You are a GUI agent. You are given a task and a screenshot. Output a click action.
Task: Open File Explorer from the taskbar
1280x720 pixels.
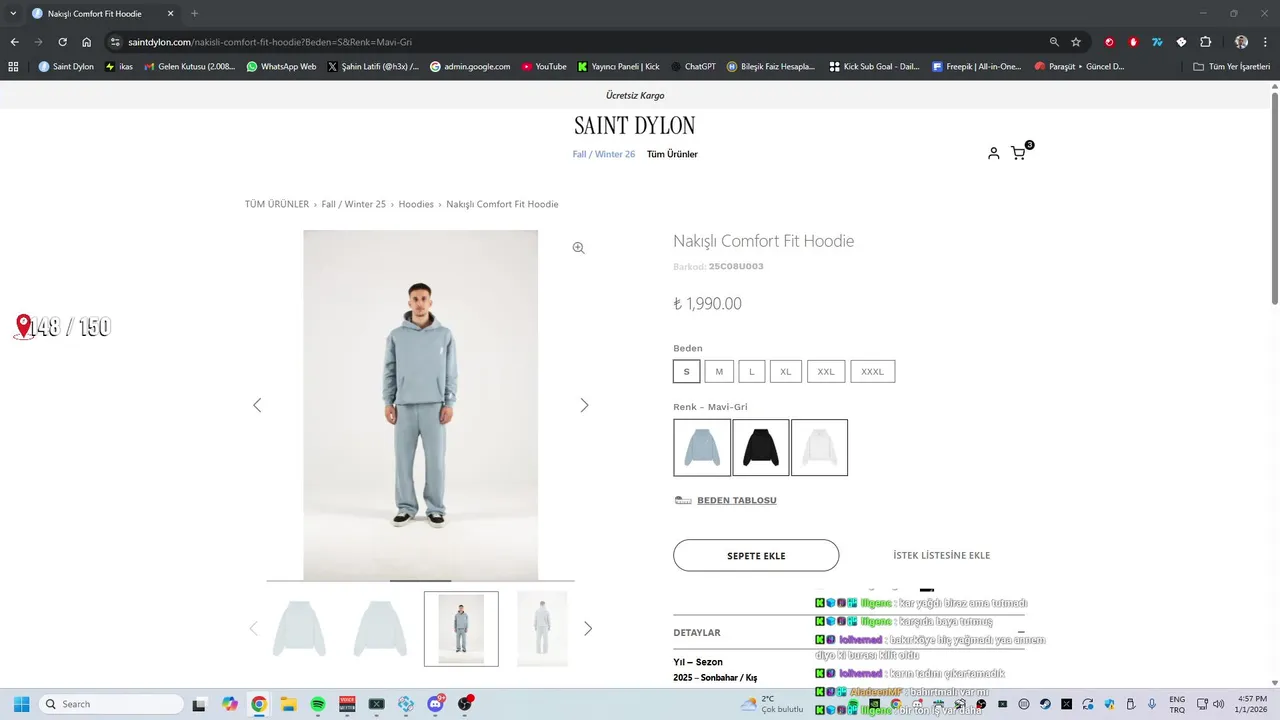(288, 704)
